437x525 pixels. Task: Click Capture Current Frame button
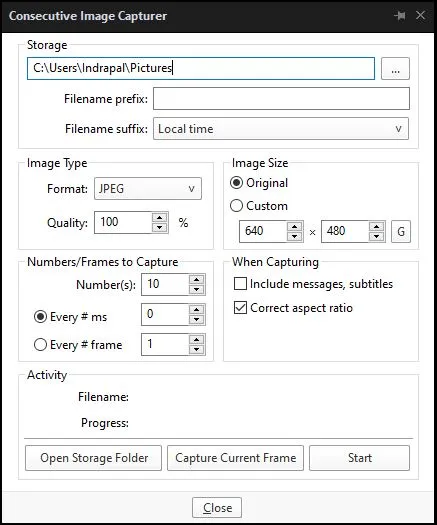point(235,458)
